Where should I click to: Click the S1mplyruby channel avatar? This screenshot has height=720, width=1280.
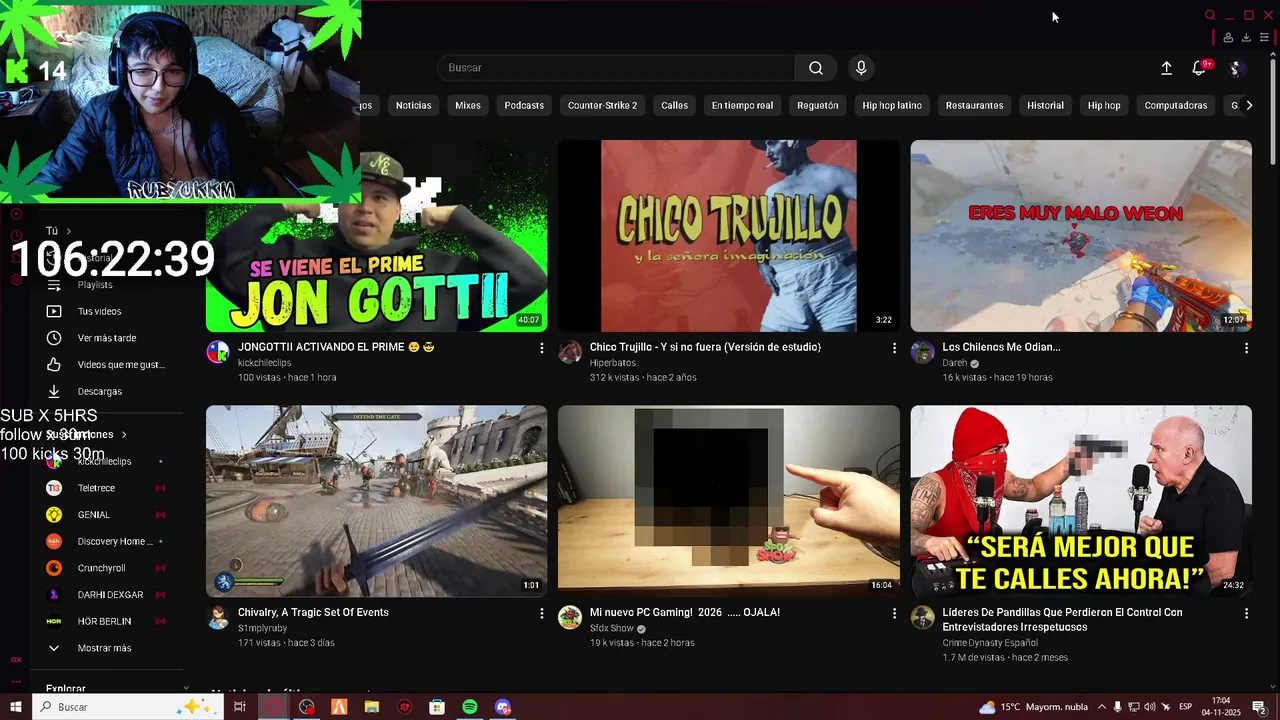pyautogui.click(x=218, y=617)
